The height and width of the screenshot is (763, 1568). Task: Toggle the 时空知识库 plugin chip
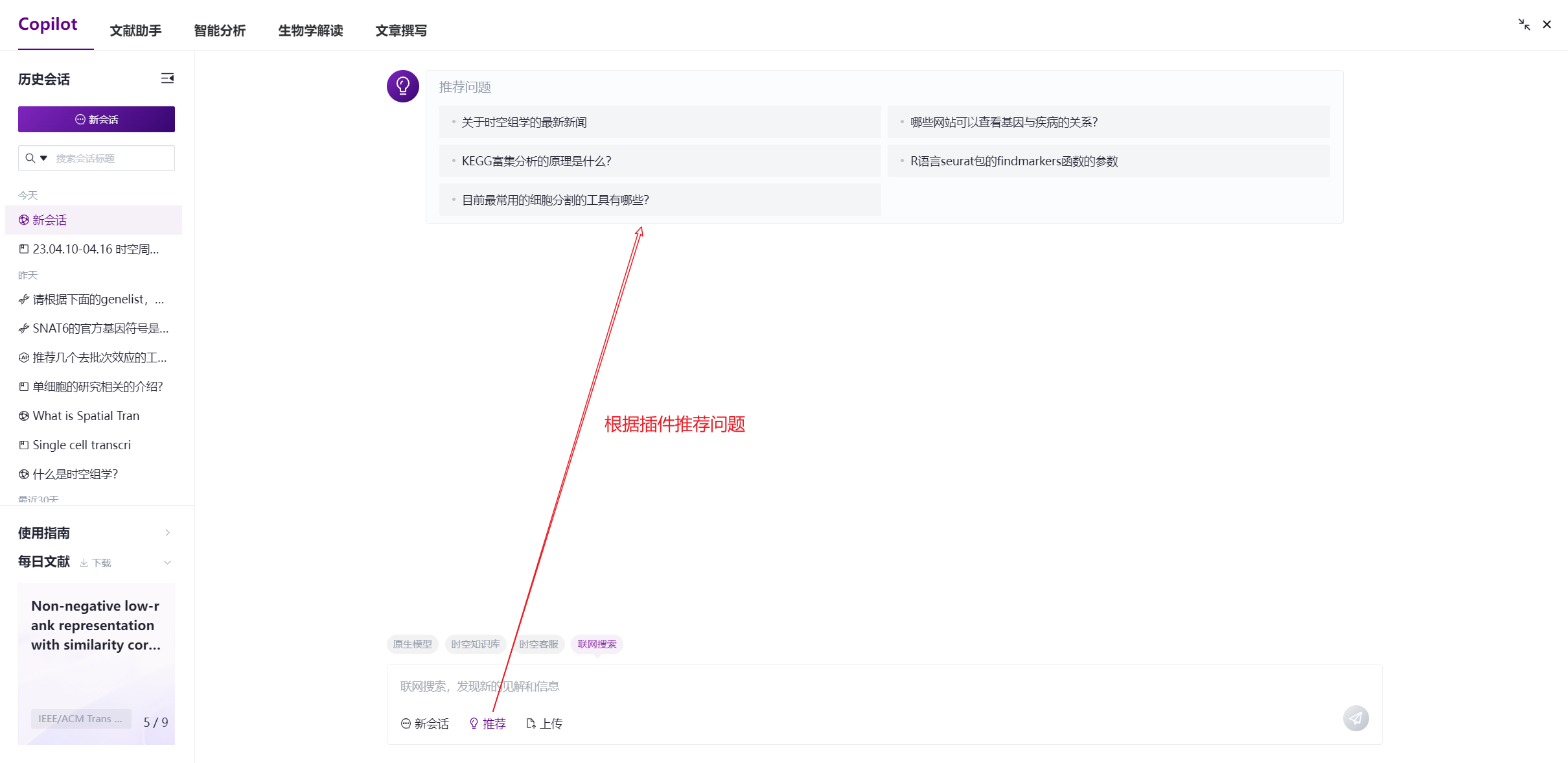point(475,644)
